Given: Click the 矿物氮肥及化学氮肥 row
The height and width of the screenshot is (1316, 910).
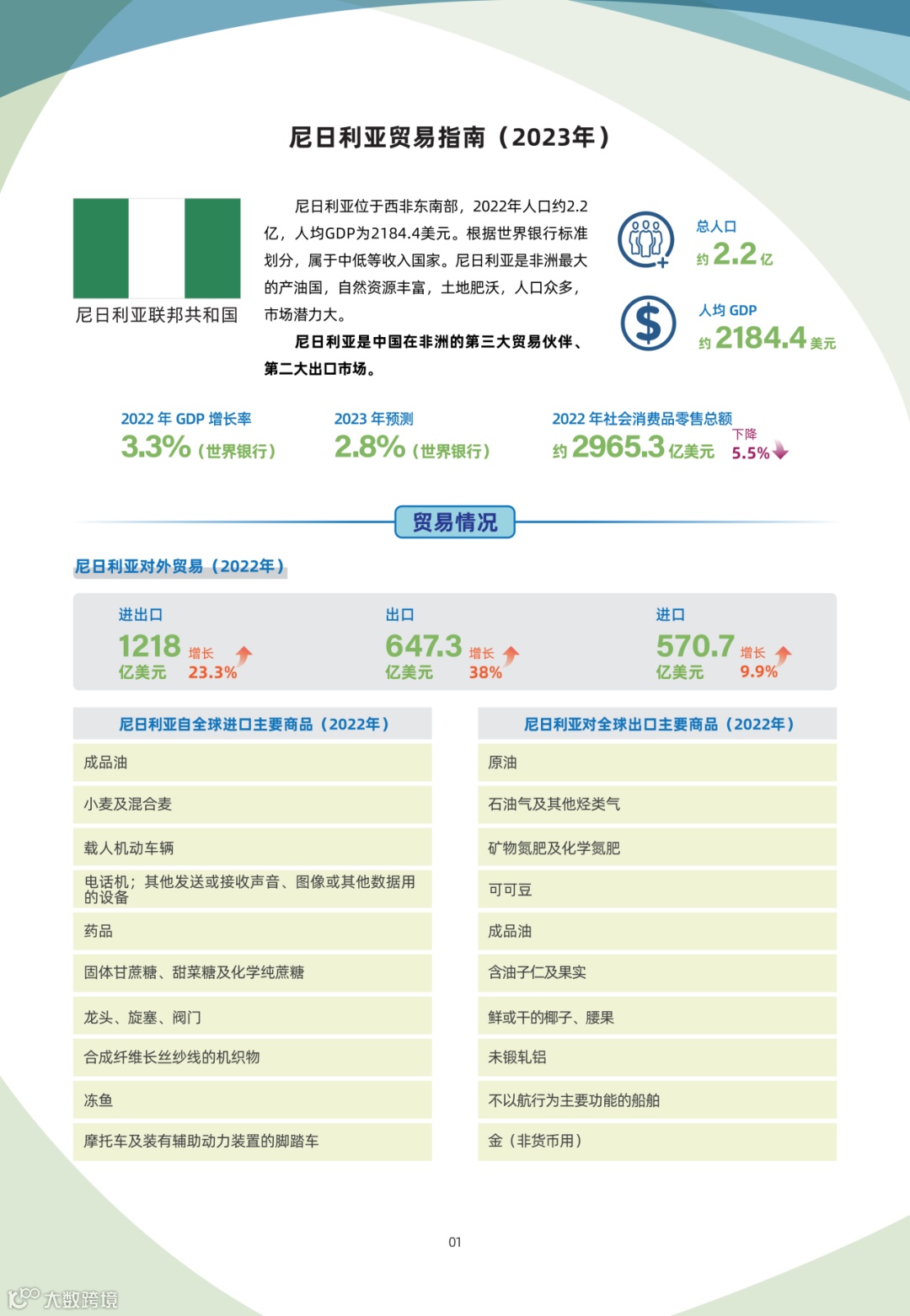Looking at the screenshot, I should (x=657, y=847).
